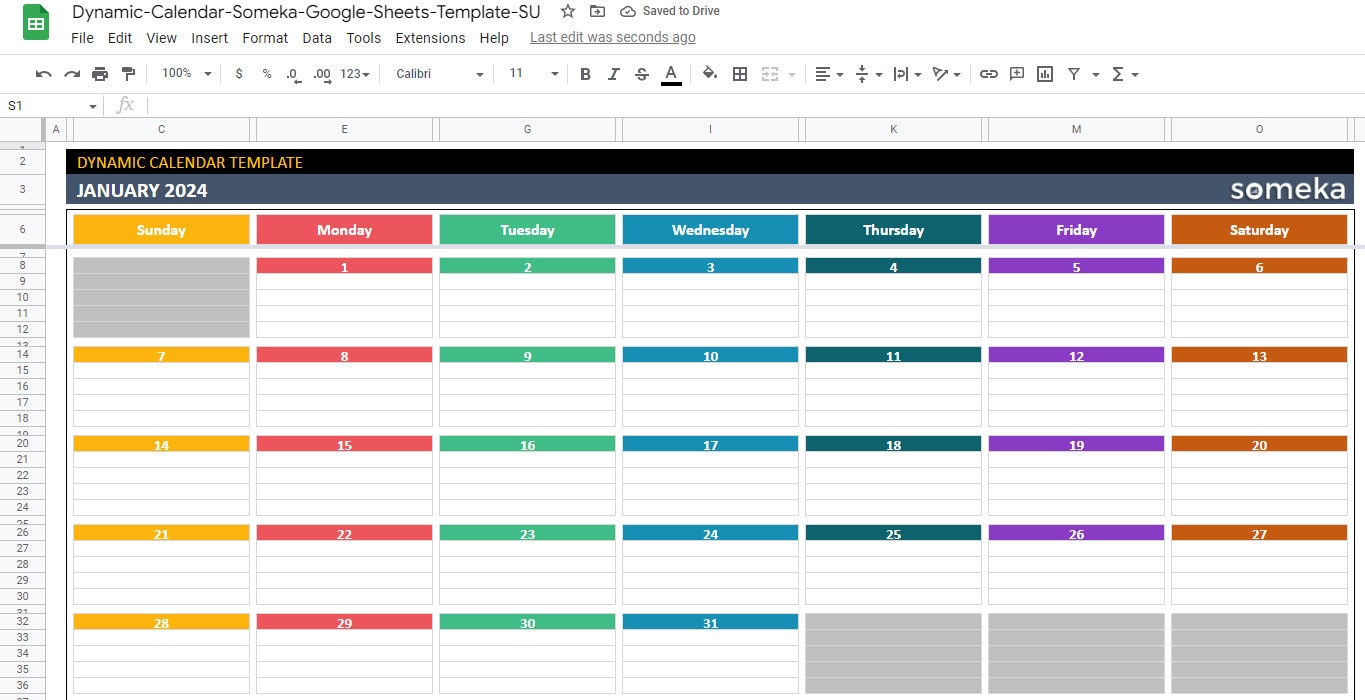1365x700 pixels.
Task: Move document to a folder icon
Action: coord(597,11)
